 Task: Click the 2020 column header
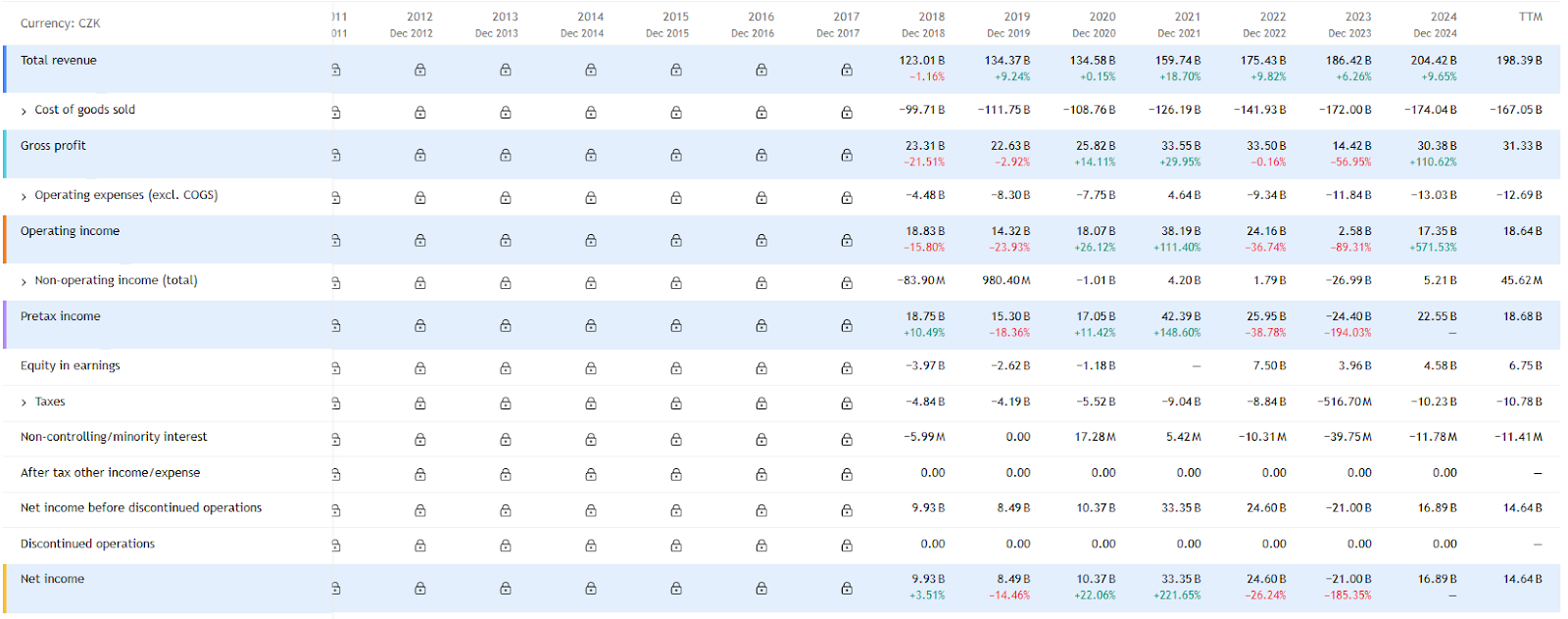(x=1095, y=24)
